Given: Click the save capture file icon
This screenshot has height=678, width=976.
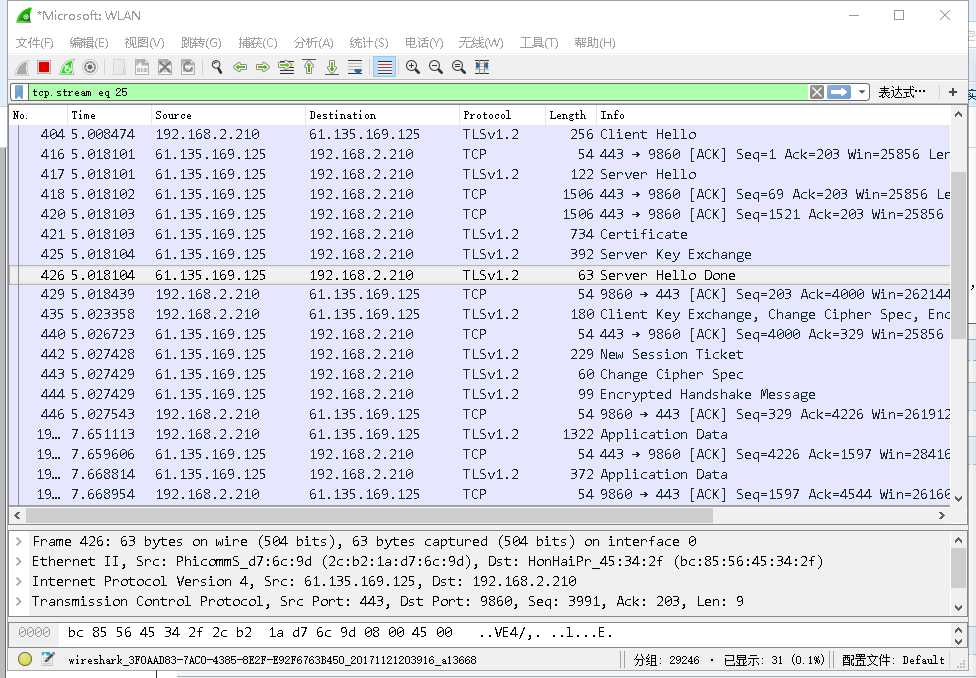Looking at the screenshot, I should pos(142,67).
